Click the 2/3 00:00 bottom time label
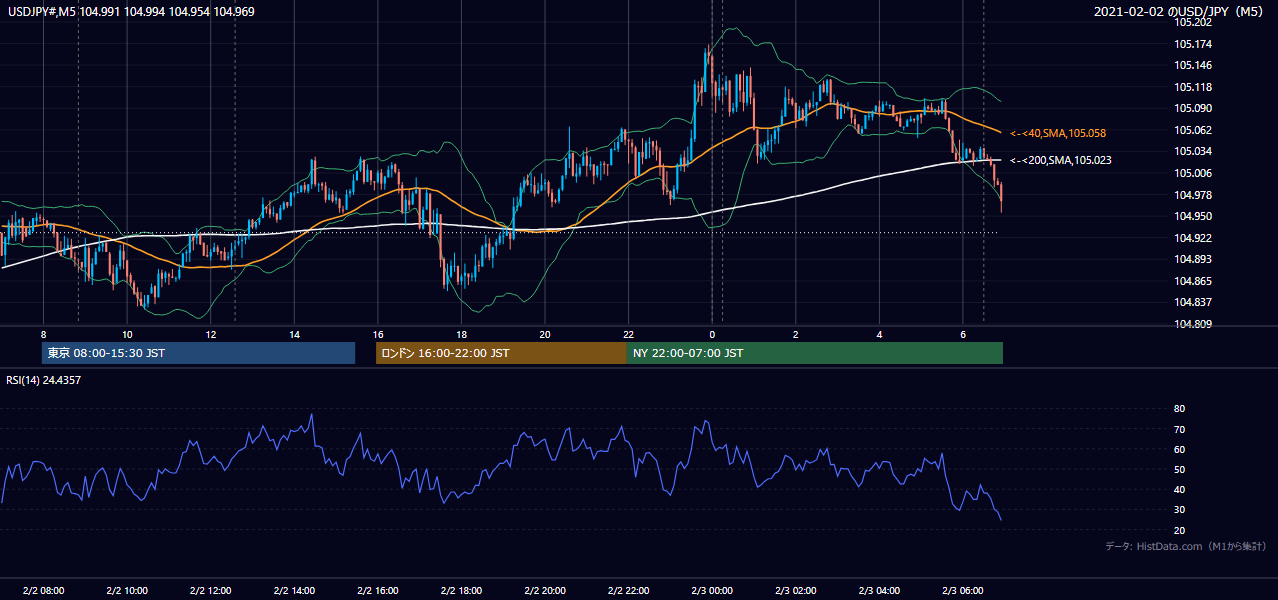 712,591
